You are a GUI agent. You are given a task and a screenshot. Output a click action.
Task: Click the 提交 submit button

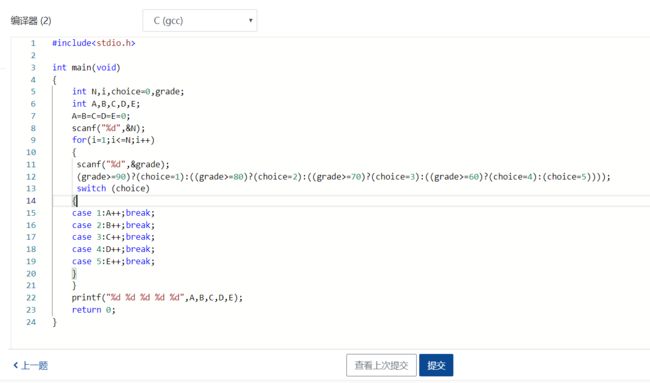tap(436, 365)
